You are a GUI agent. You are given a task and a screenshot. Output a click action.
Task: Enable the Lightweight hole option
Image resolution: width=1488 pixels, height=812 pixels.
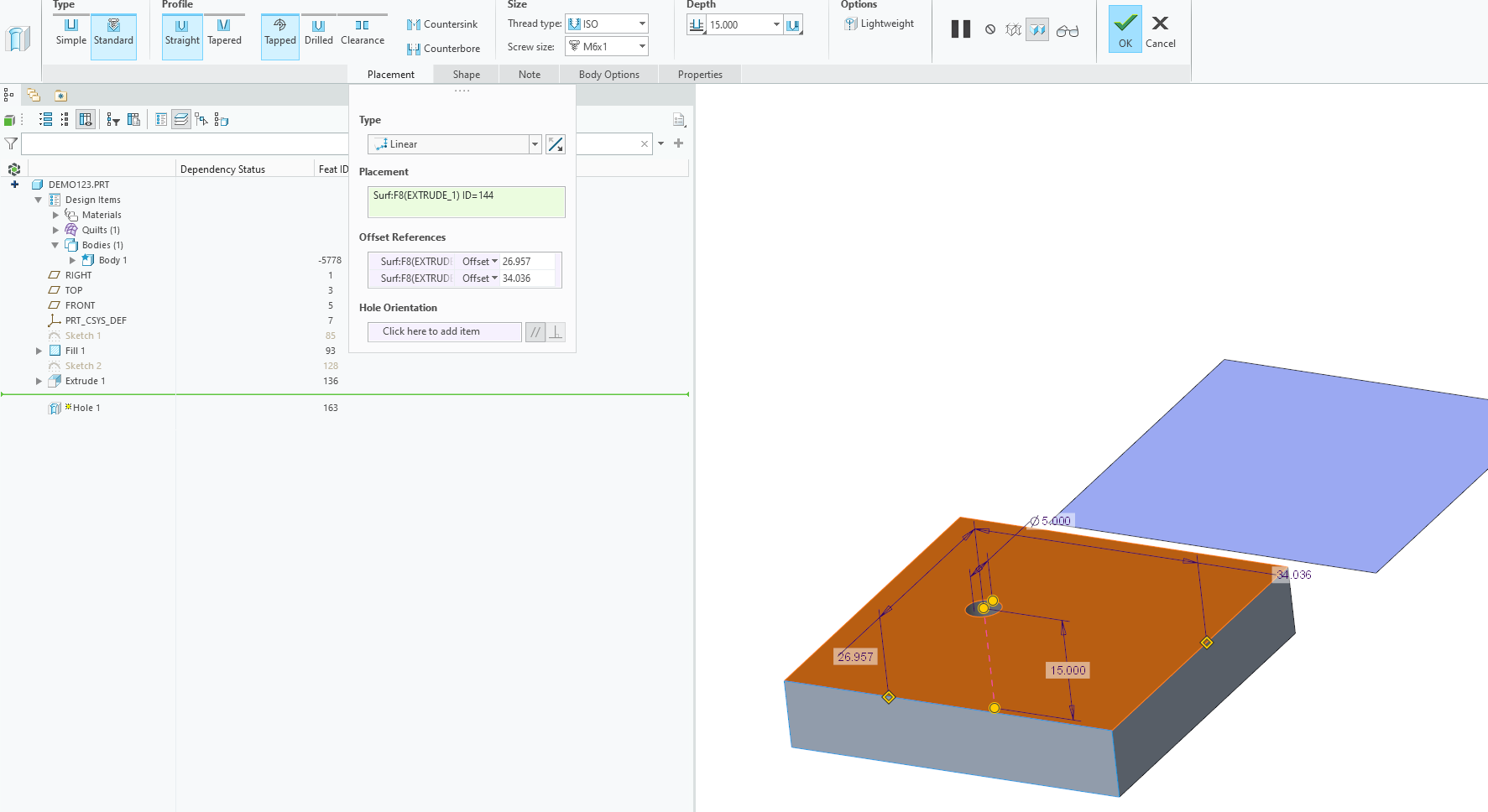pyautogui.click(x=879, y=23)
